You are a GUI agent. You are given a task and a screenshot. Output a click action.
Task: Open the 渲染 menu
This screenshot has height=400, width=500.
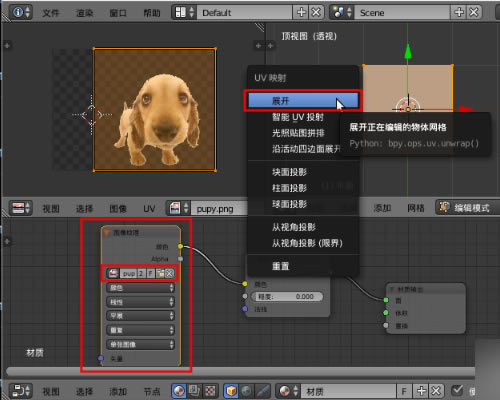(x=84, y=13)
